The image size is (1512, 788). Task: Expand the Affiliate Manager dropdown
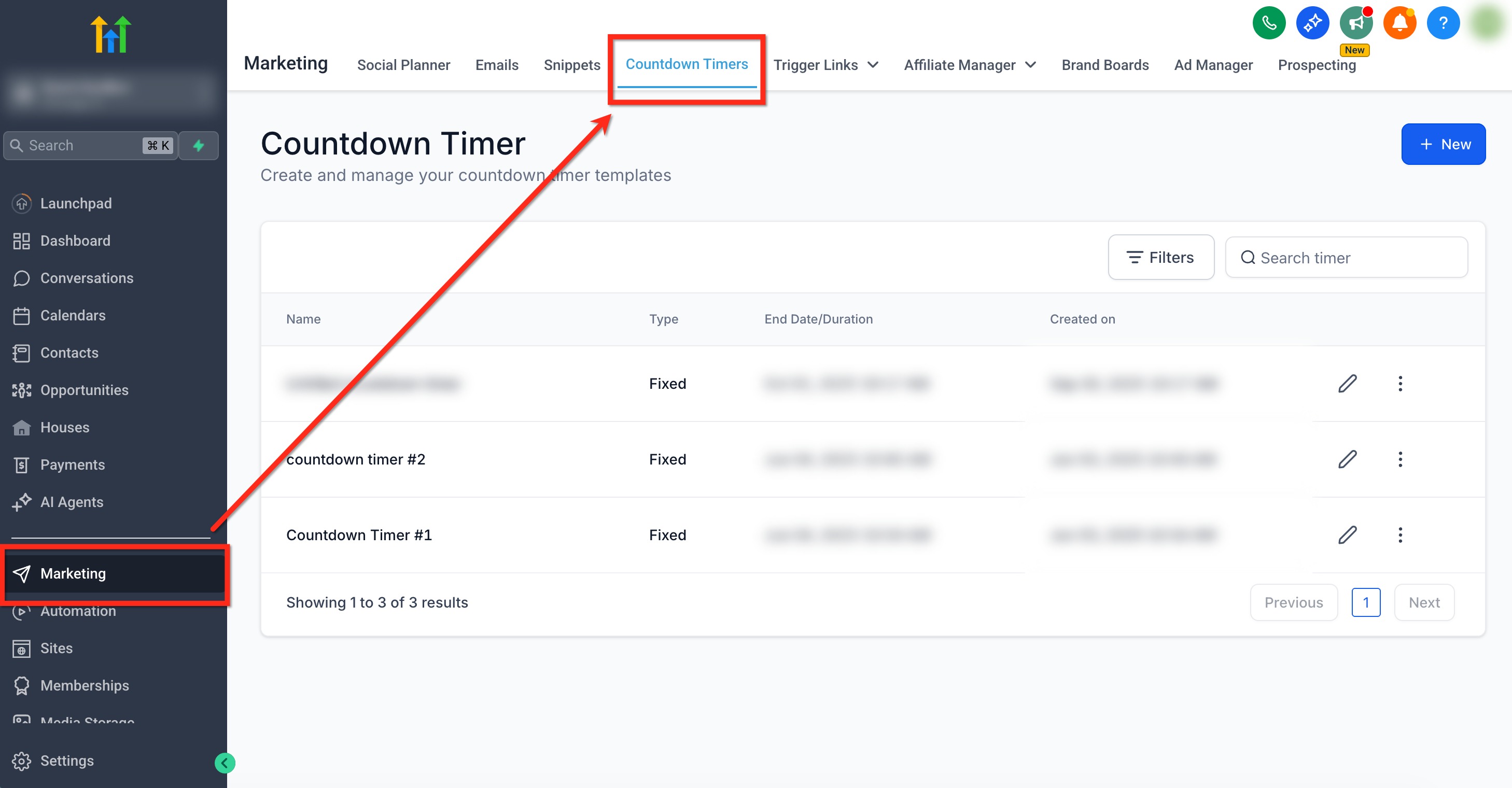[x=970, y=65]
